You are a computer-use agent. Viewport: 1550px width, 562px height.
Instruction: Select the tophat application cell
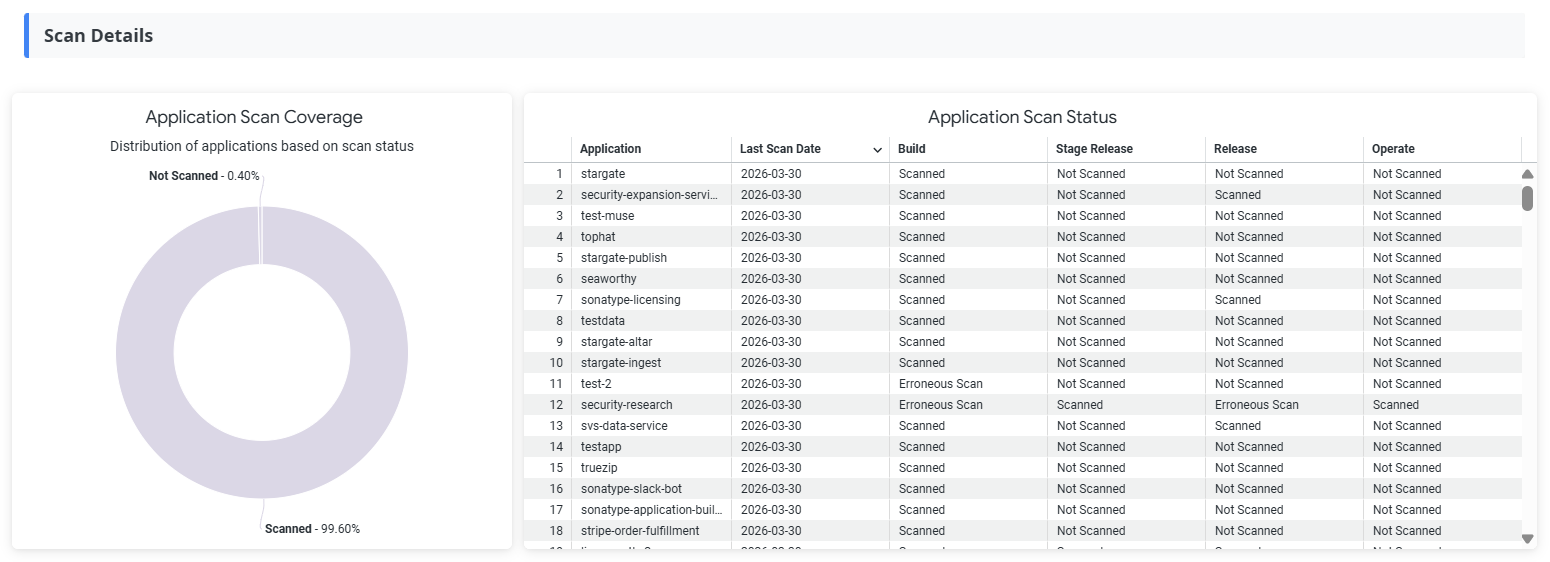tap(651, 237)
